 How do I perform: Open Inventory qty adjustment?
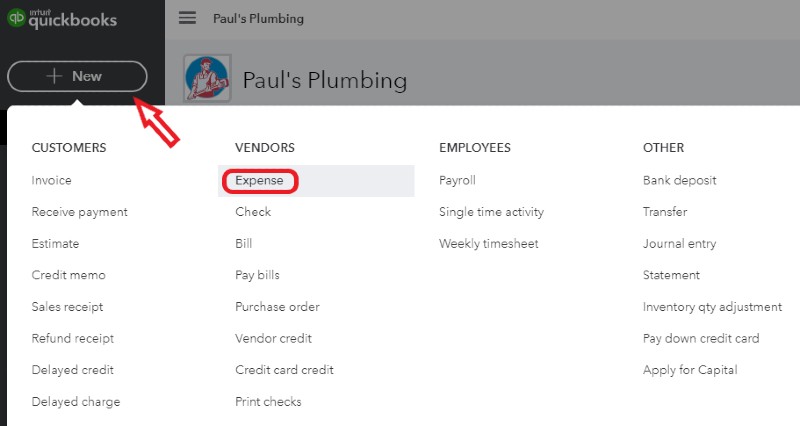click(x=712, y=307)
